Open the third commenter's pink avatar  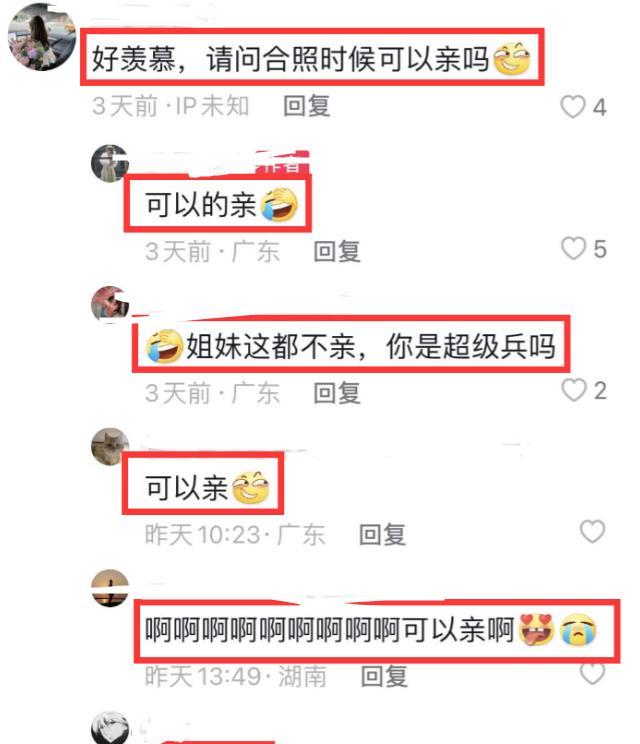(110, 305)
